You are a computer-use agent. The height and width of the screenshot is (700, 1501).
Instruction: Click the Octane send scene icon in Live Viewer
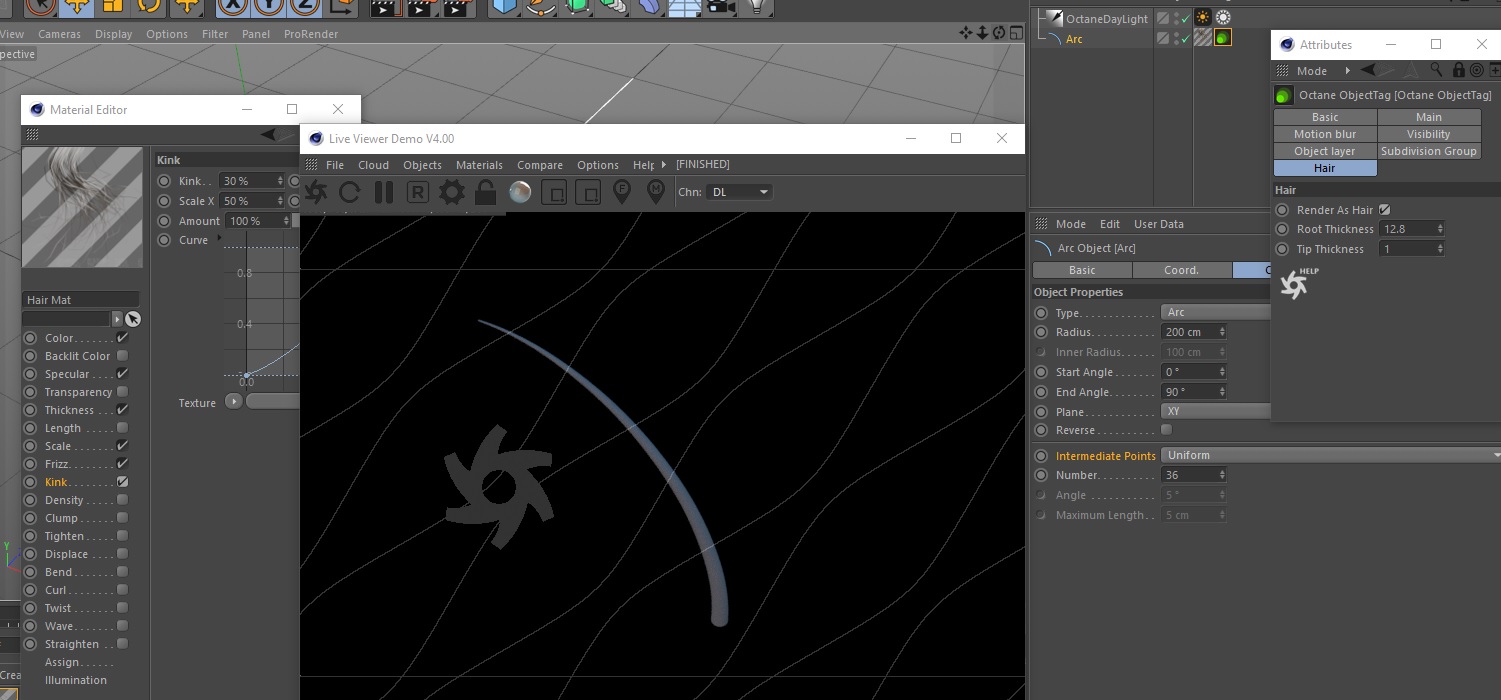(316, 192)
